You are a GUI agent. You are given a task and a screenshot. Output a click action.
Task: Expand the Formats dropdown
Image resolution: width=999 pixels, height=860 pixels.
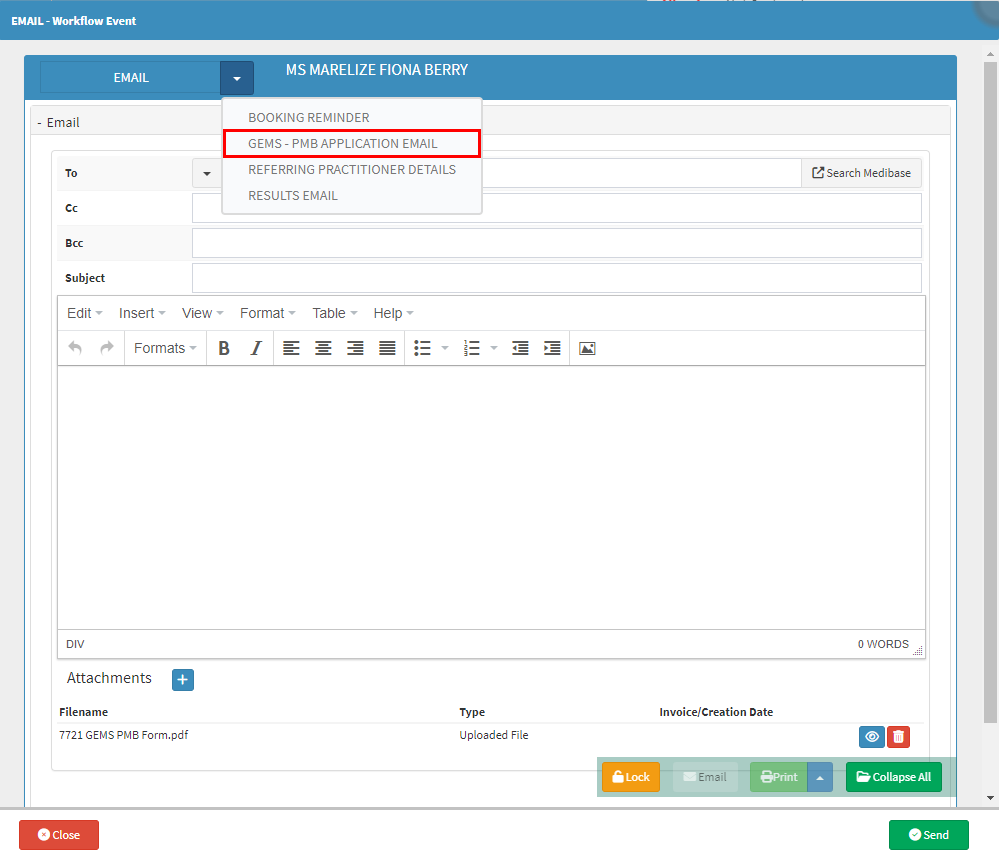click(x=165, y=348)
